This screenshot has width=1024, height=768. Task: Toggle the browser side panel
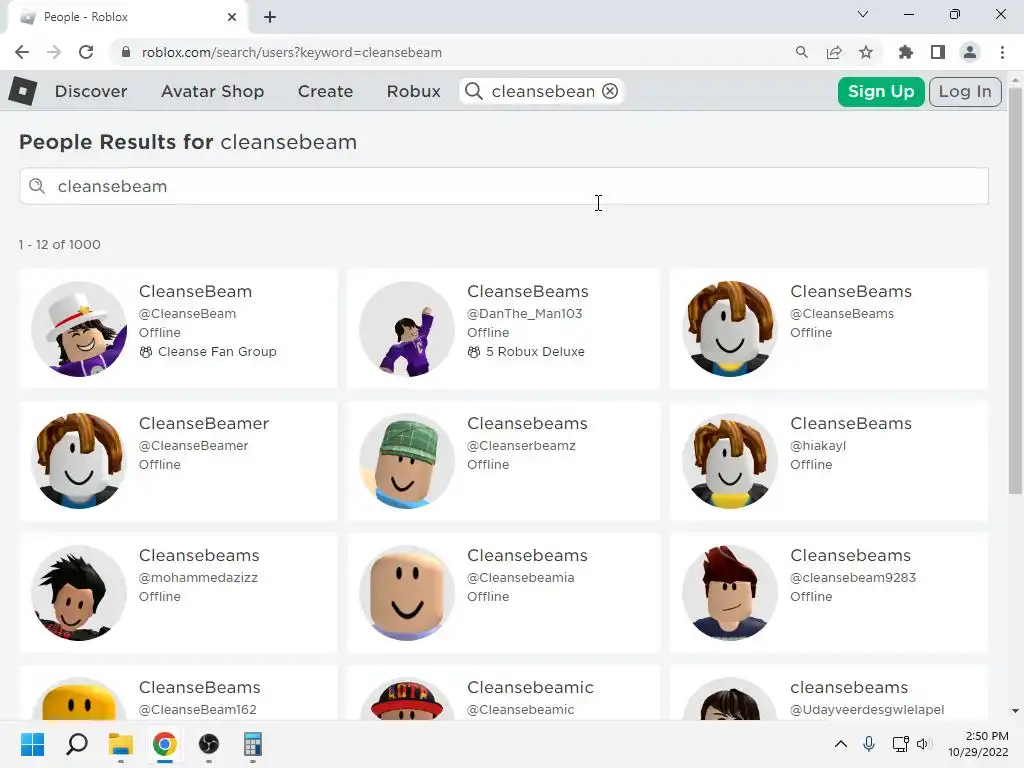point(938,52)
